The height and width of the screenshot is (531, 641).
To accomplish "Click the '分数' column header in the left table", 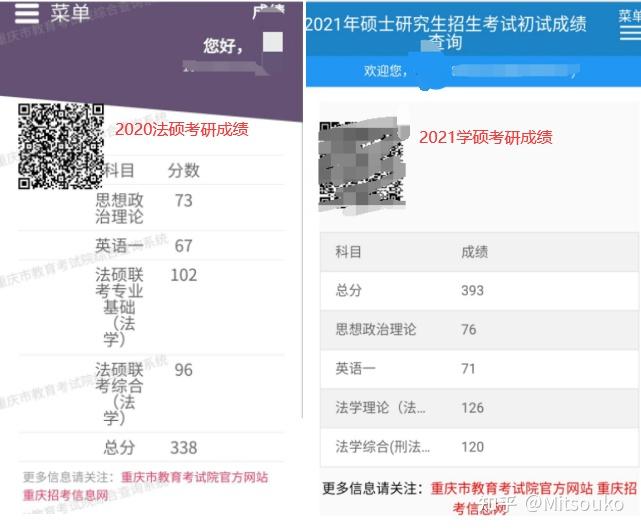I will tap(184, 170).
